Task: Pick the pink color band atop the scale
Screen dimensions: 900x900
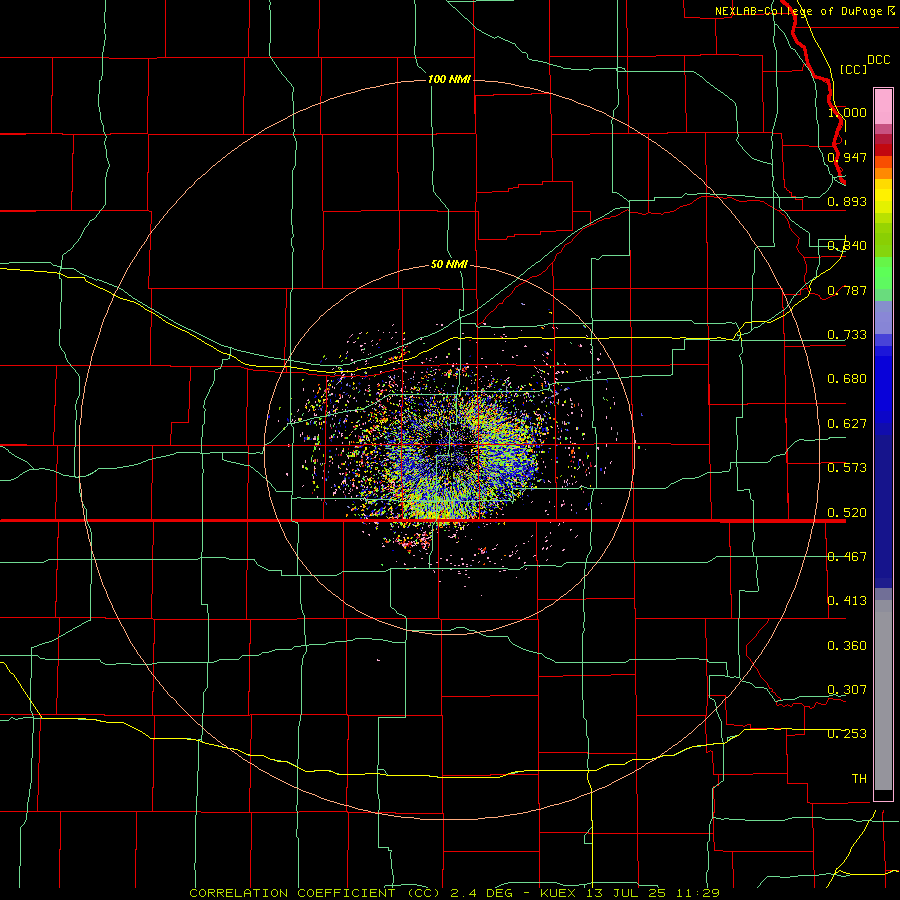Action: [883, 107]
